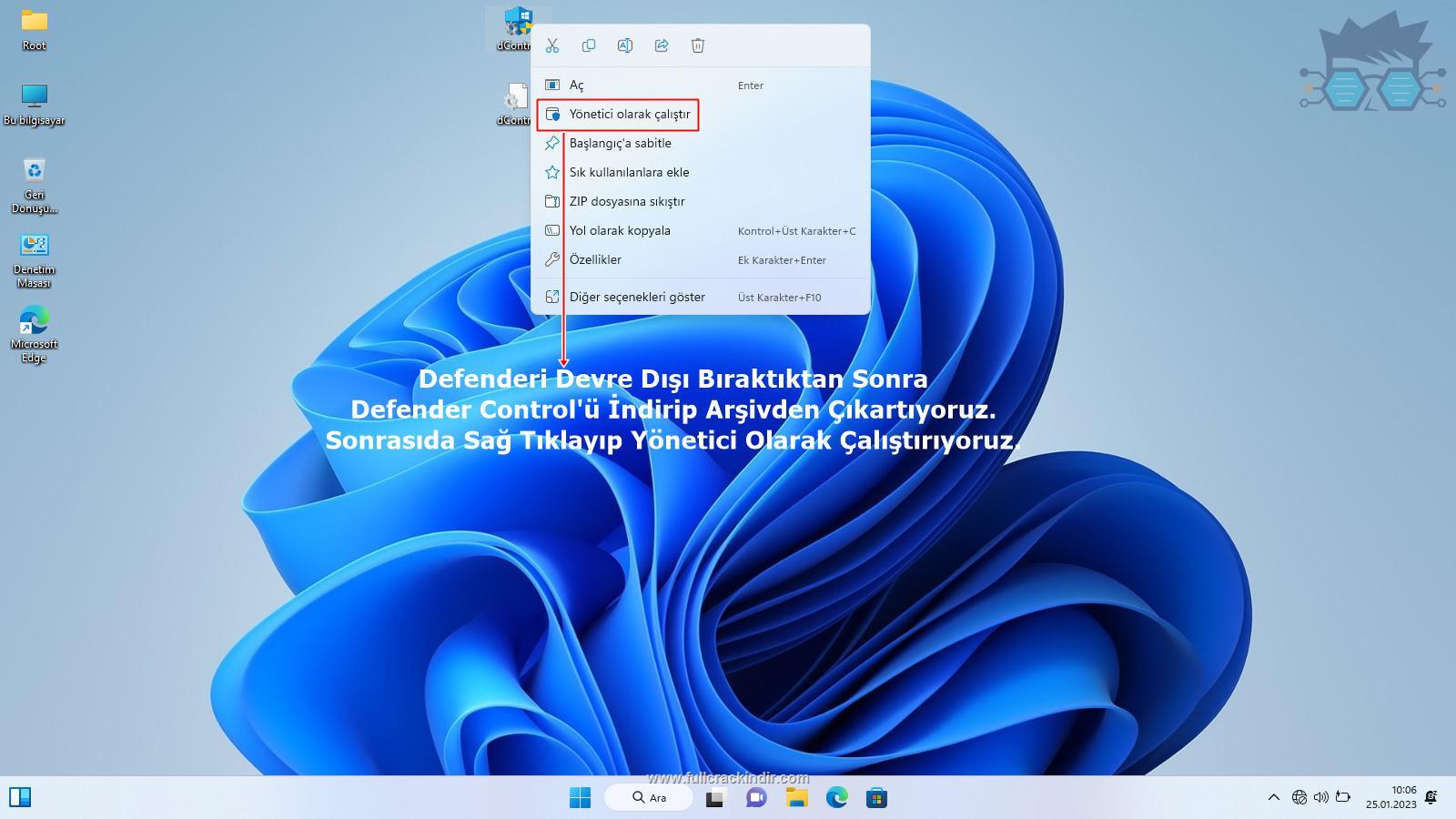Select 'Diğer seçenekleri göster' entry
The width and height of the screenshot is (1456, 819).
pos(701,297)
